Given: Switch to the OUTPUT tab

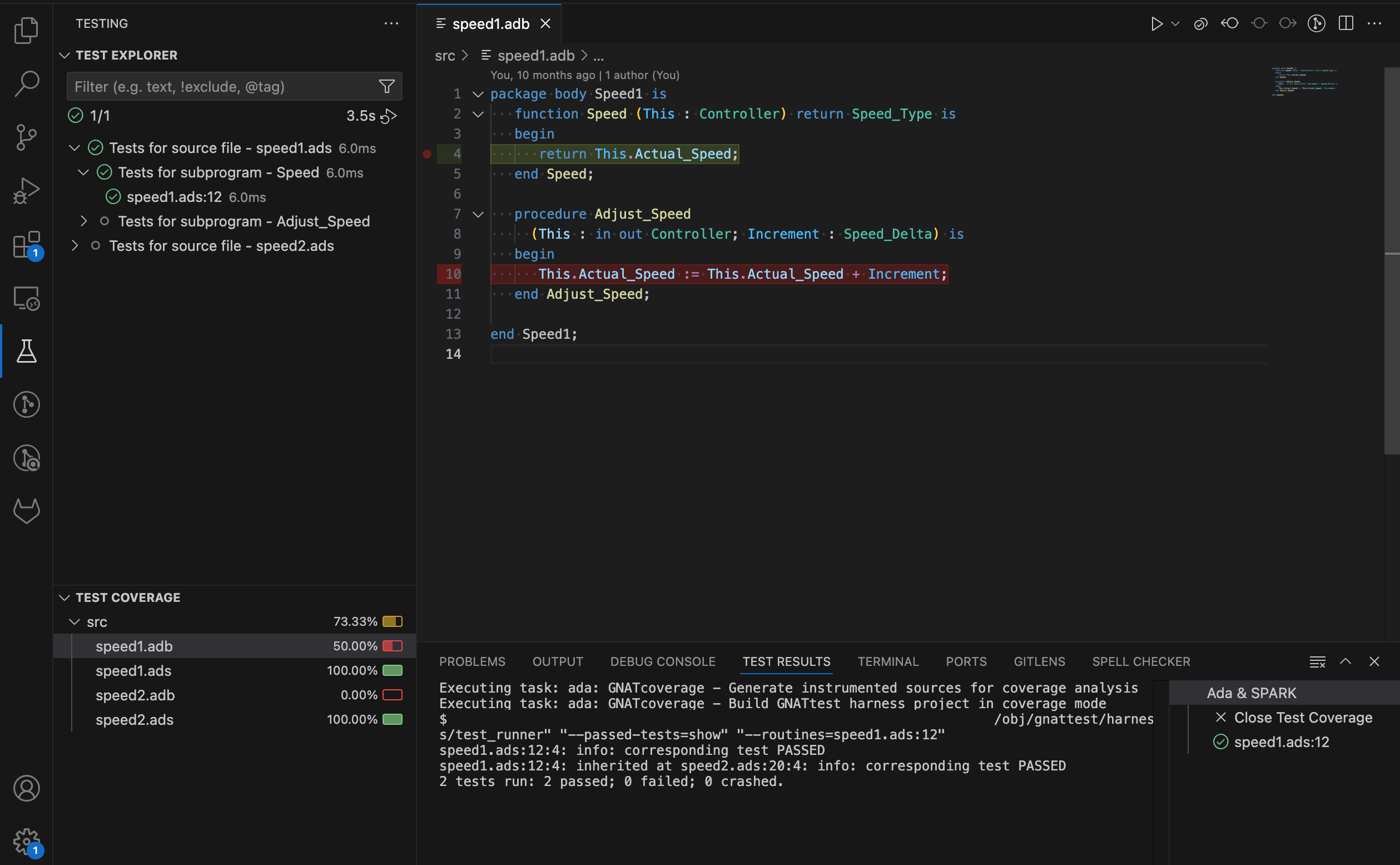Looking at the screenshot, I should [x=557, y=662].
